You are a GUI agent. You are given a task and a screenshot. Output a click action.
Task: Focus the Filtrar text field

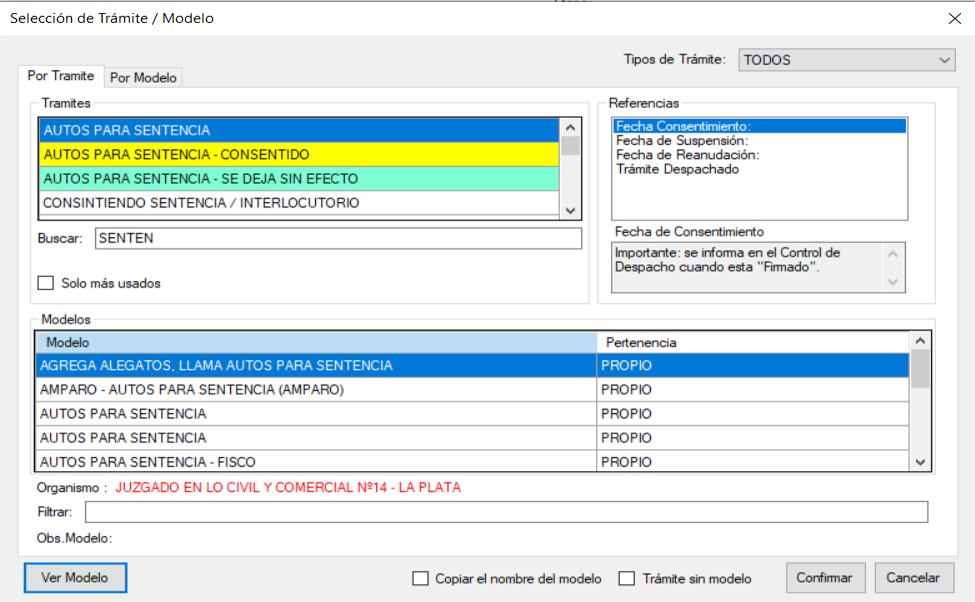click(506, 512)
